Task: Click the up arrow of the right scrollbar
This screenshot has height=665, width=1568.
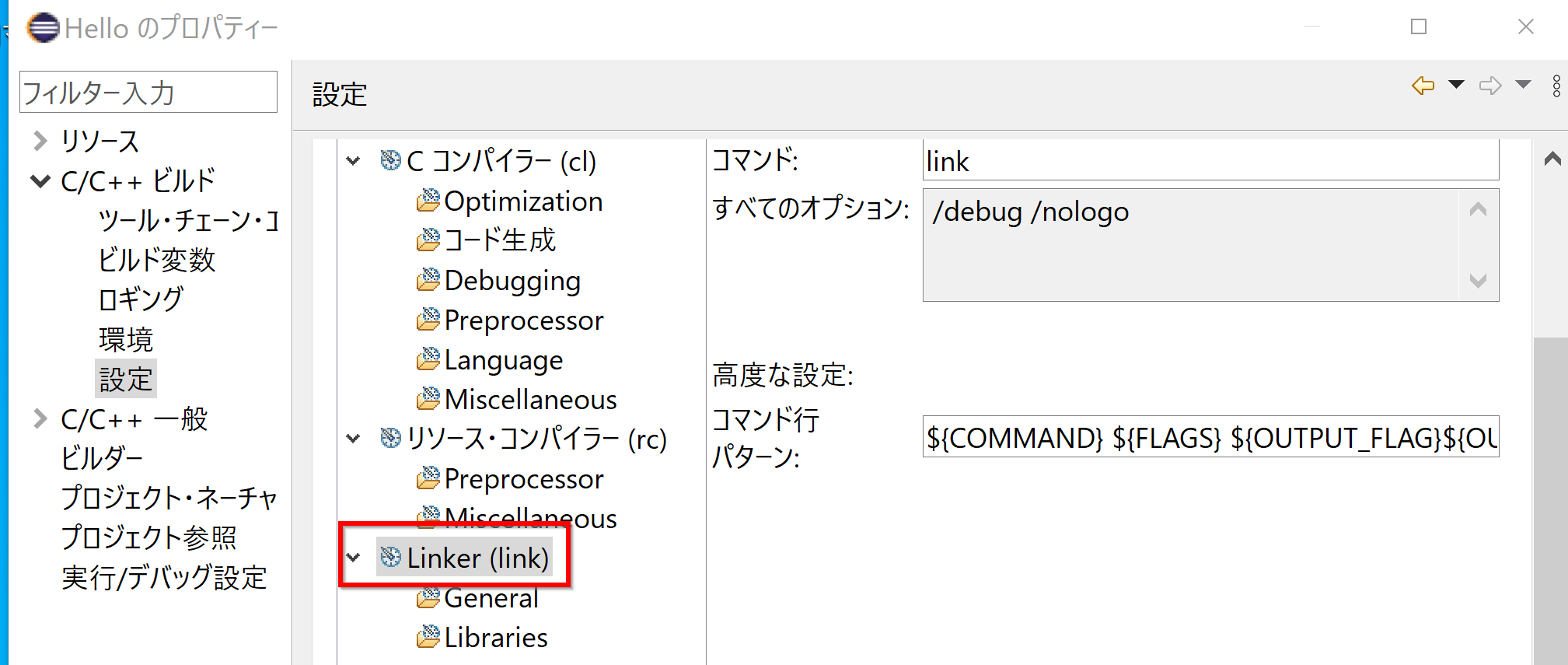Action: (x=1552, y=159)
